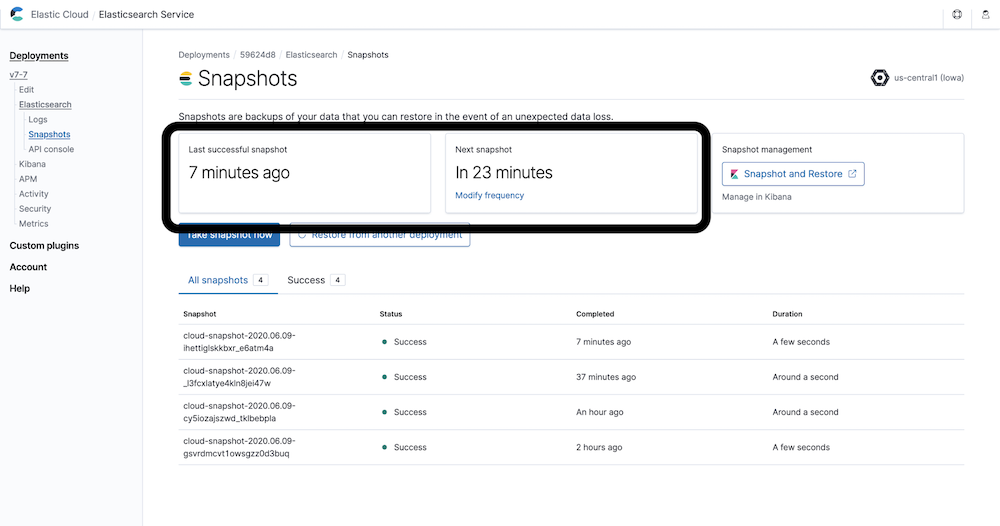Open Deployments in the sidebar
Image resolution: width=1000 pixels, height=526 pixels.
[x=39, y=55]
